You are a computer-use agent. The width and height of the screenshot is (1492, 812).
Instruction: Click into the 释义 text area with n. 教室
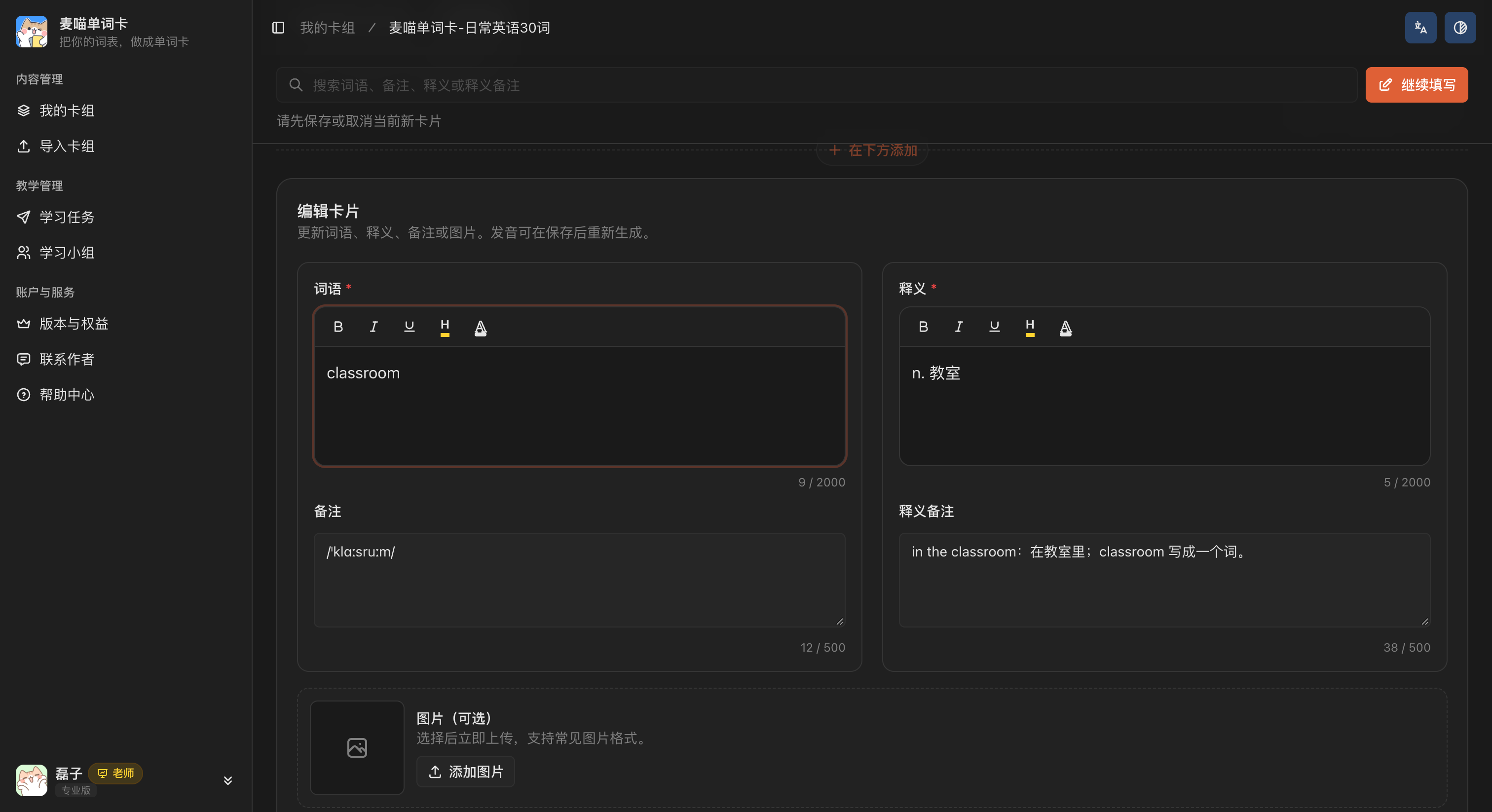pos(1164,406)
